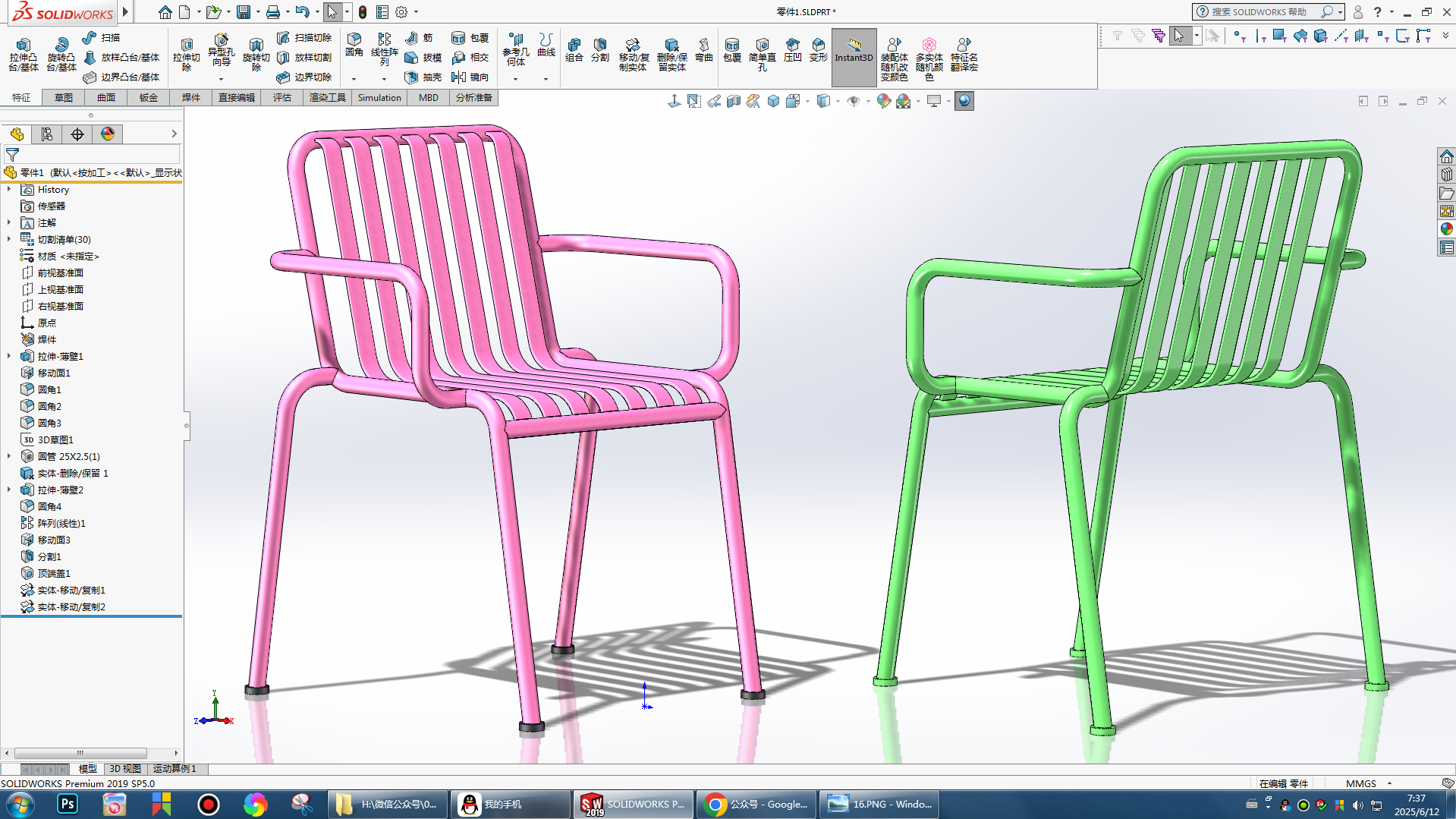Open the 渲染工具 render tools tab
Image resolution: width=1456 pixels, height=819 pixels.
pos(328,97)
